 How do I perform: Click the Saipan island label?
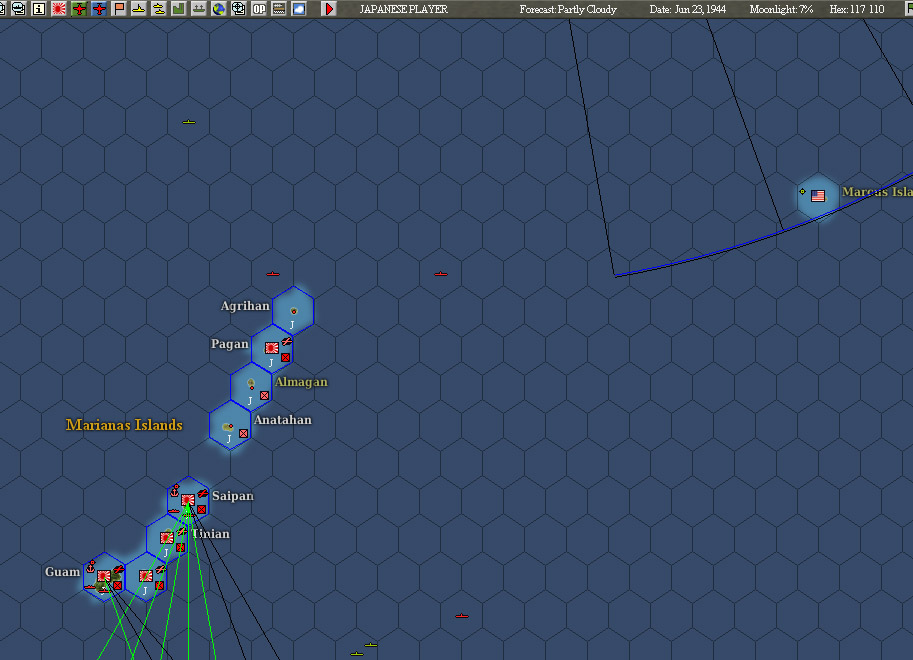pyautogui.click(x=233, y=496)
